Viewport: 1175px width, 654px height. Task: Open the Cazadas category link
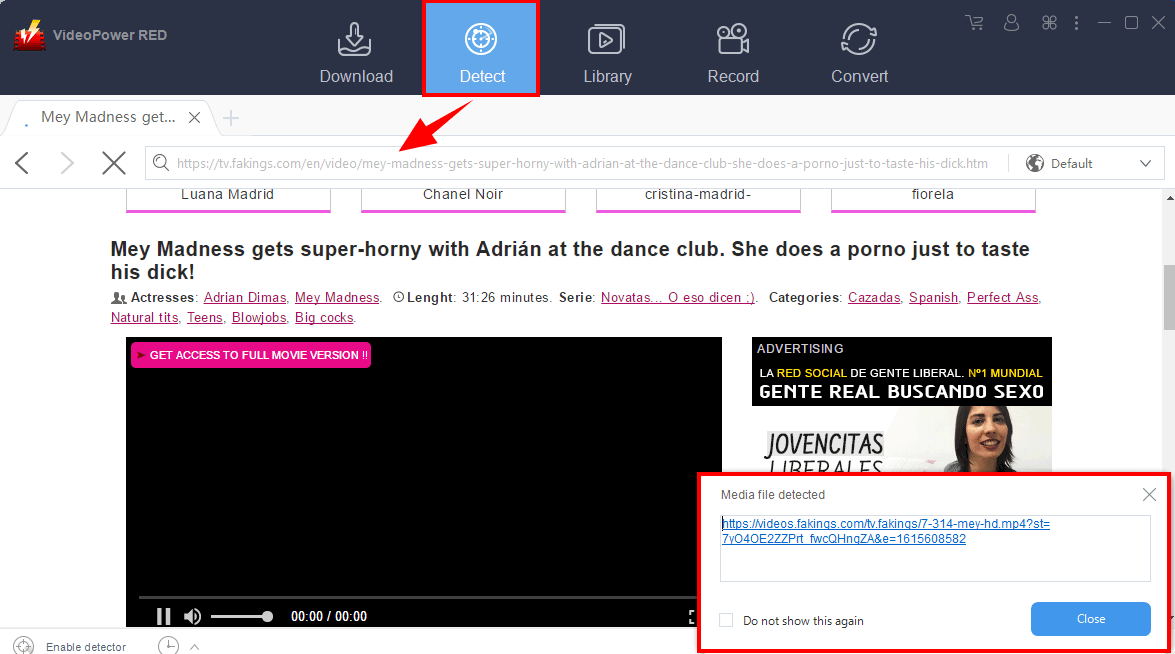pos(874,297)
